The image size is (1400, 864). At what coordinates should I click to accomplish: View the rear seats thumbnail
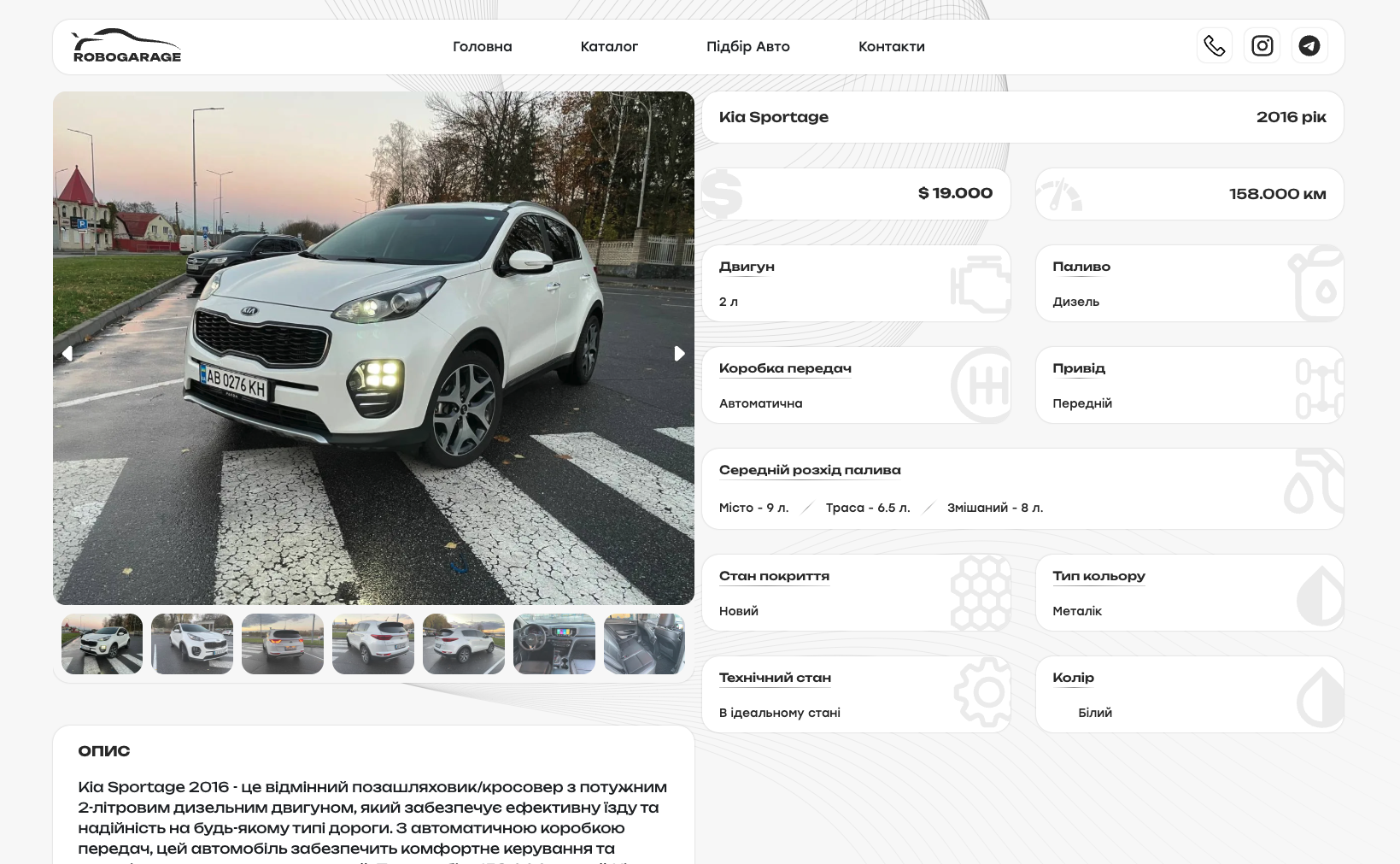644,644
